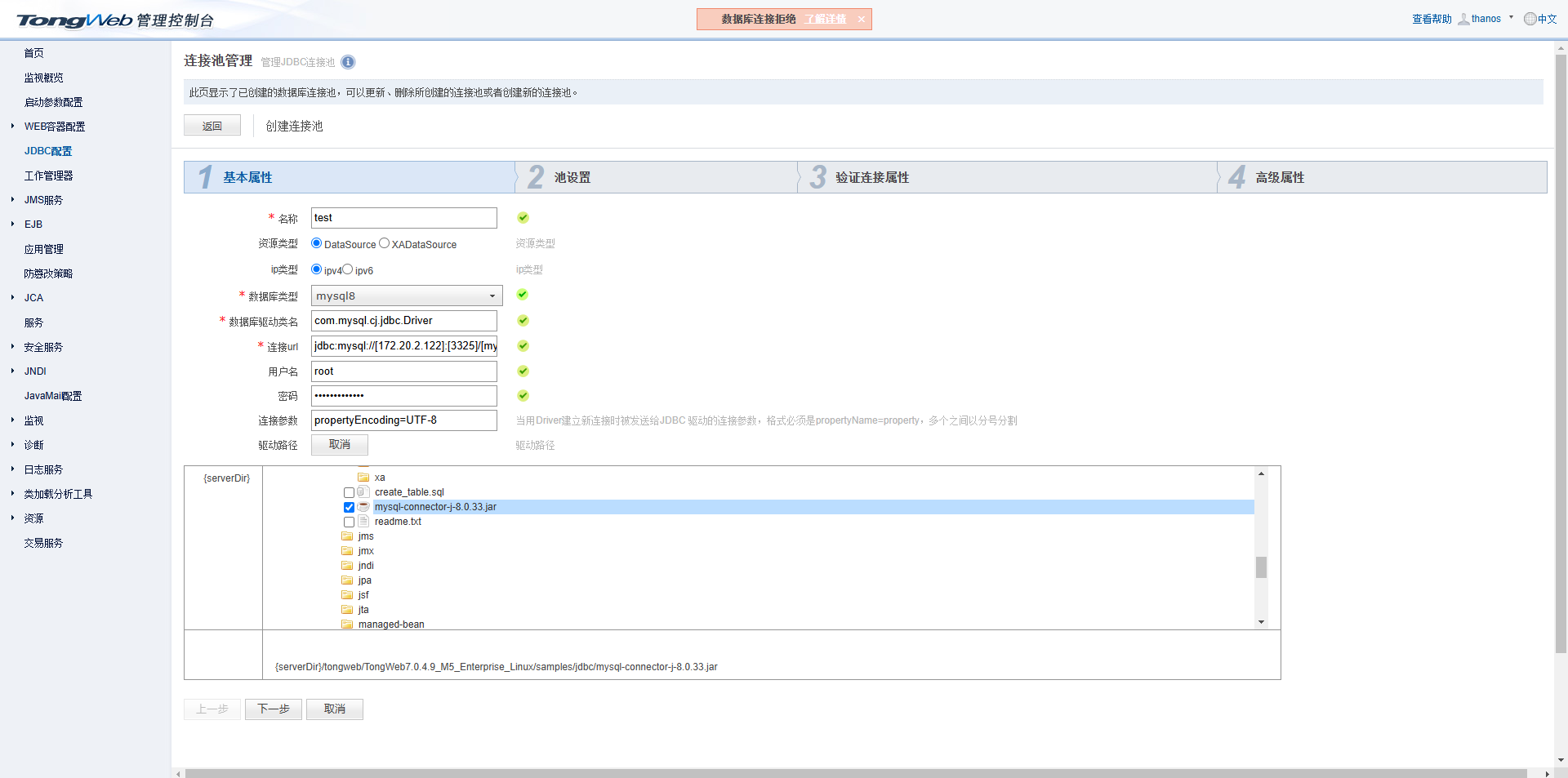Image resolution: width=1568 pixels, height=778 pixels.
Task: Click the info icon beside 管理JDBC连接池
Action: 348,62
